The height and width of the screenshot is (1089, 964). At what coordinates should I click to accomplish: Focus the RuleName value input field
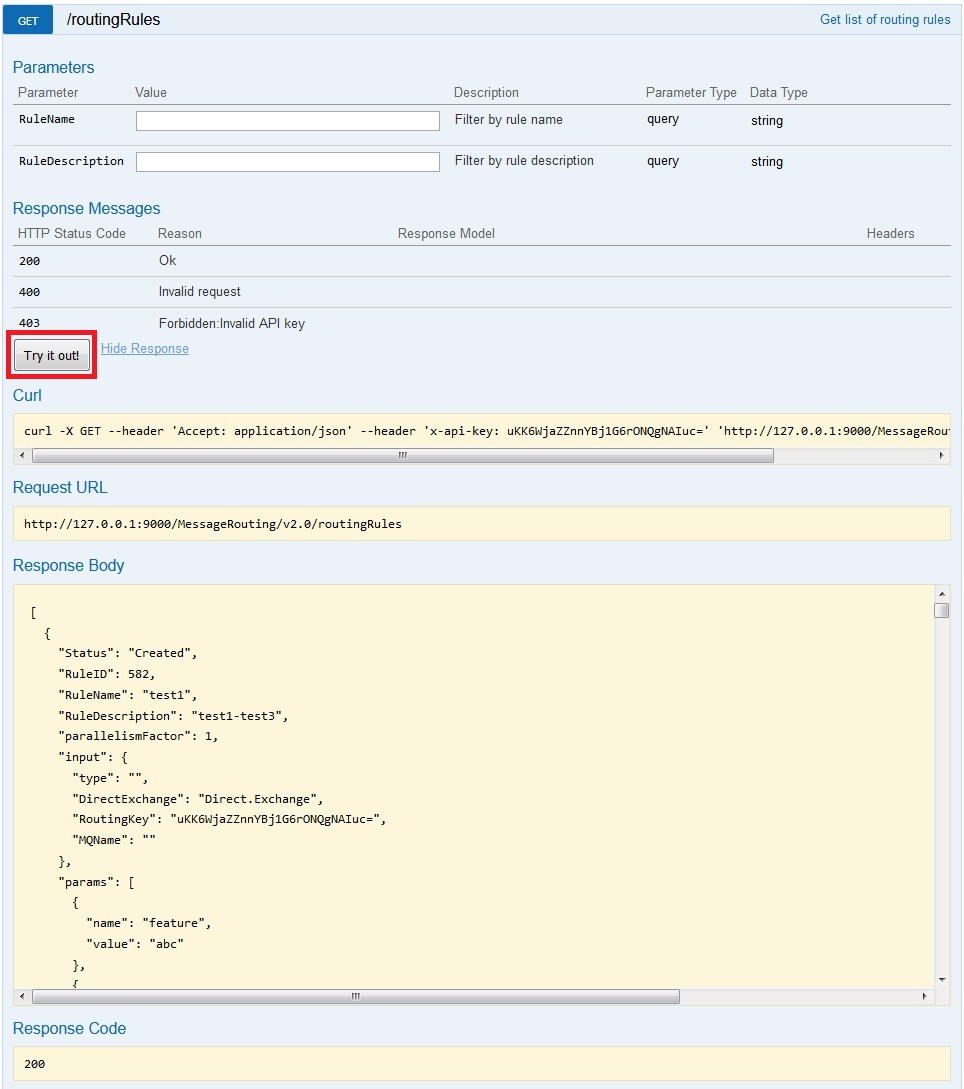tap(288, 121)
